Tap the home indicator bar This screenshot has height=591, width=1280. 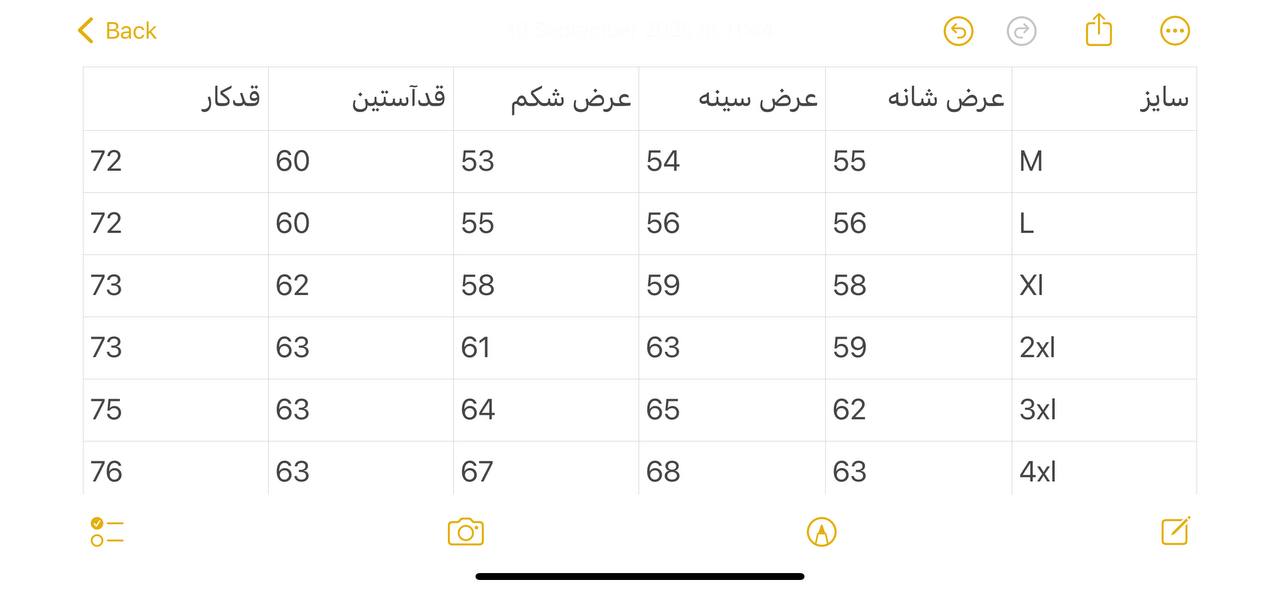pos(640,576)
